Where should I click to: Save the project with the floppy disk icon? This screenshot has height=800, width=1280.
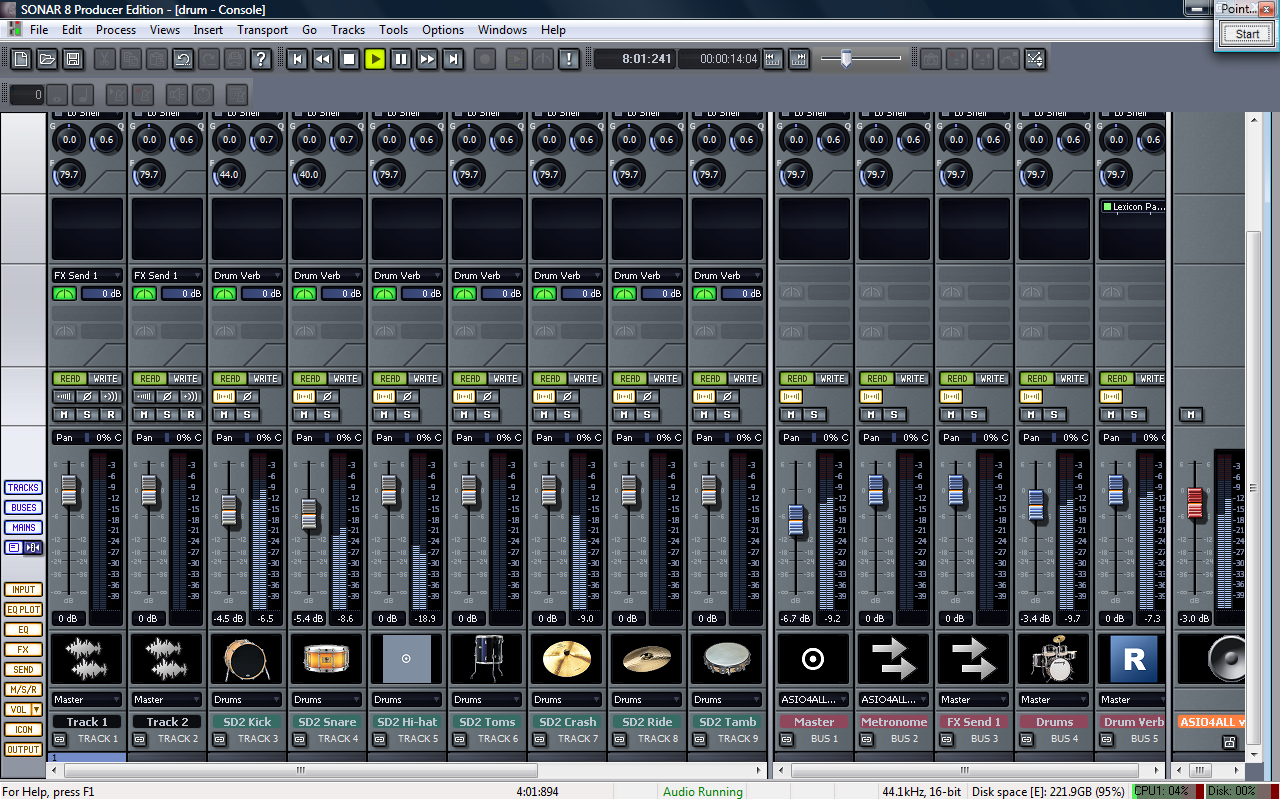(x=73, y=59)
